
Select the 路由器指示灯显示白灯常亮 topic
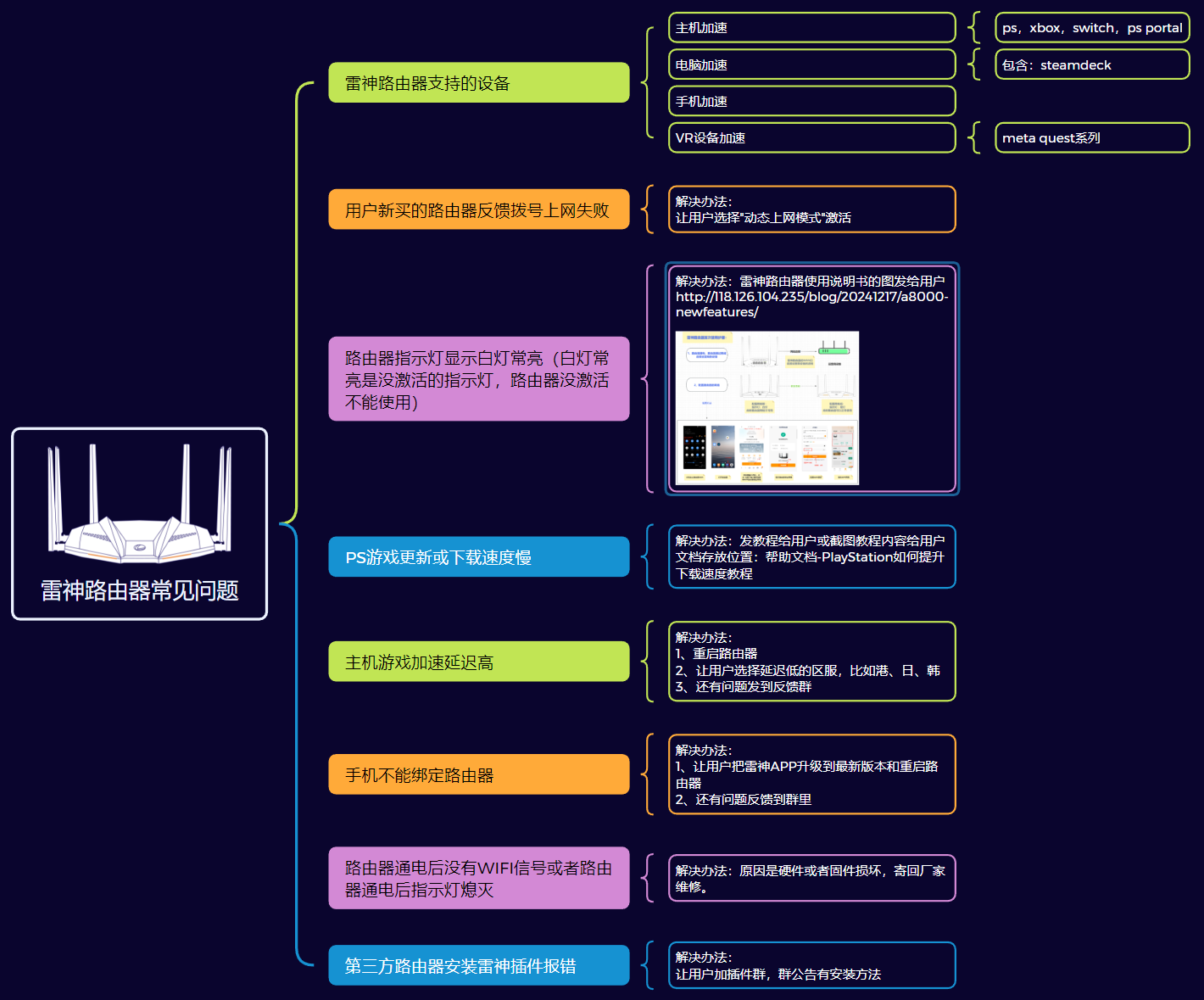[479, 379]
